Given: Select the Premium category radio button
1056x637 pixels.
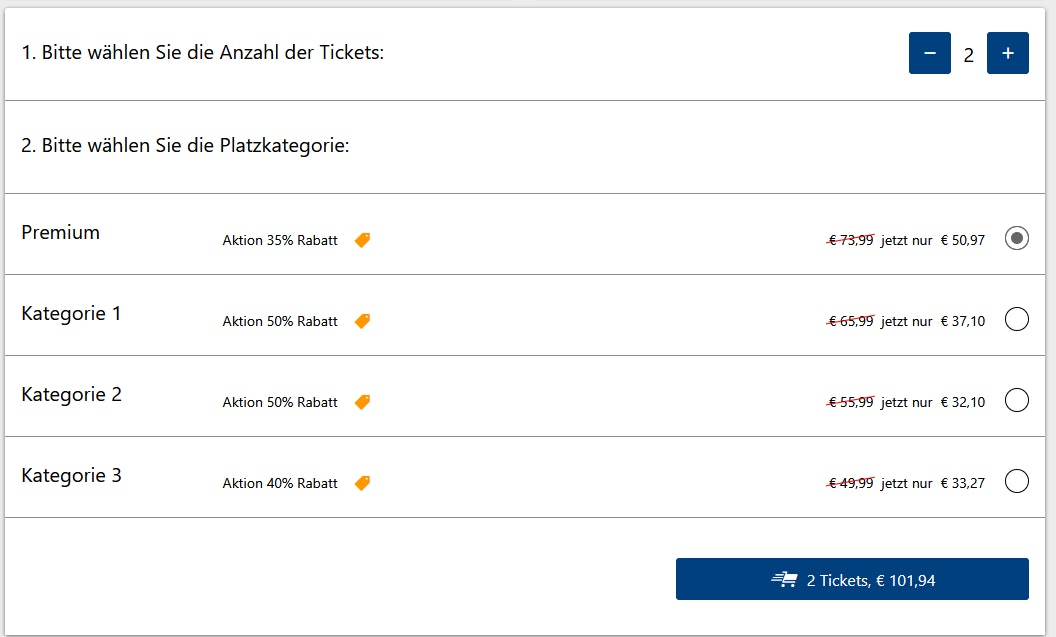Looking at the screenshot, I should pos(1016,239).
